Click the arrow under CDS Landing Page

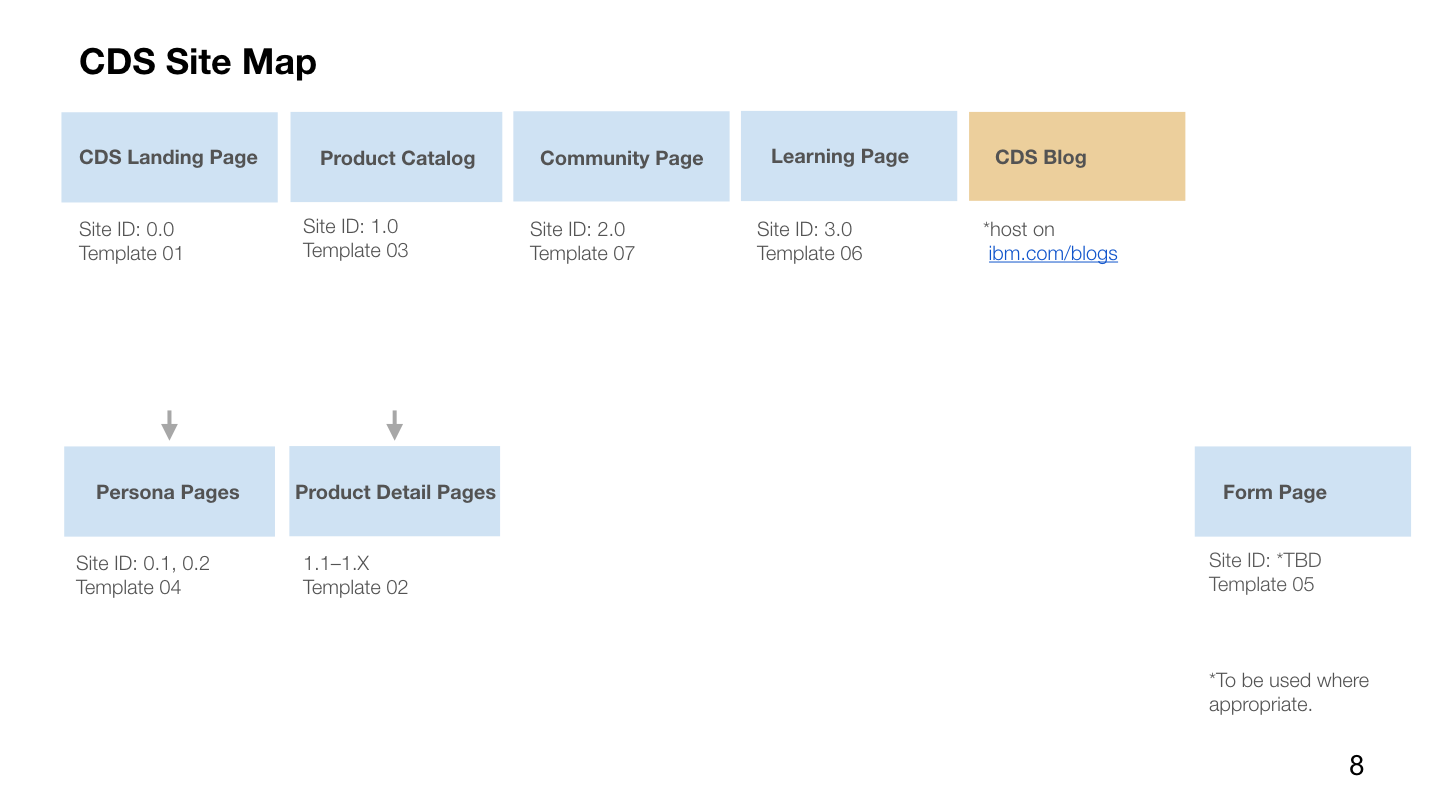coord(170,422)
